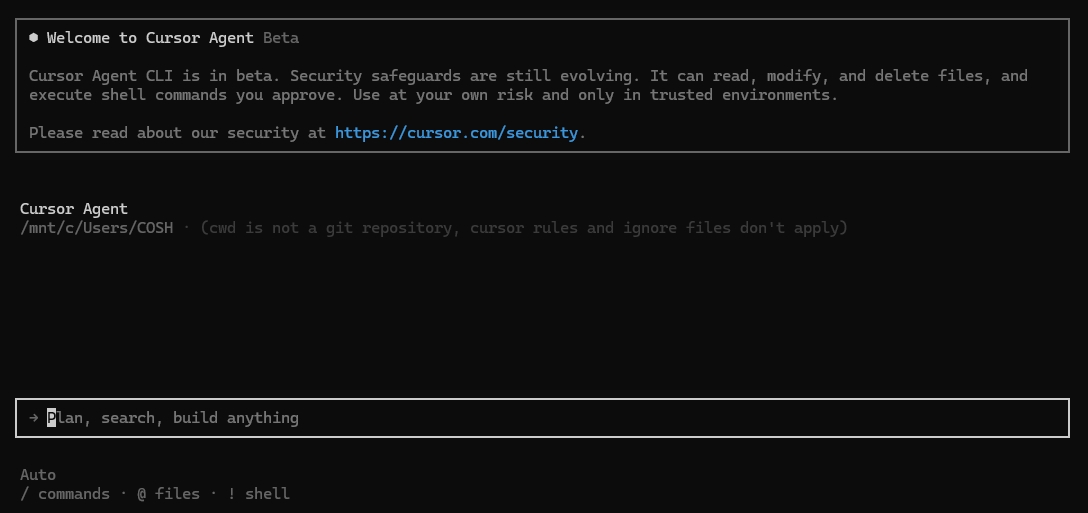Click the word 'anything' in the prompt placeholder
Image resolution: width=1088 pixels, height=513 pixels.
pyautogui.click(x=263, y=418)
